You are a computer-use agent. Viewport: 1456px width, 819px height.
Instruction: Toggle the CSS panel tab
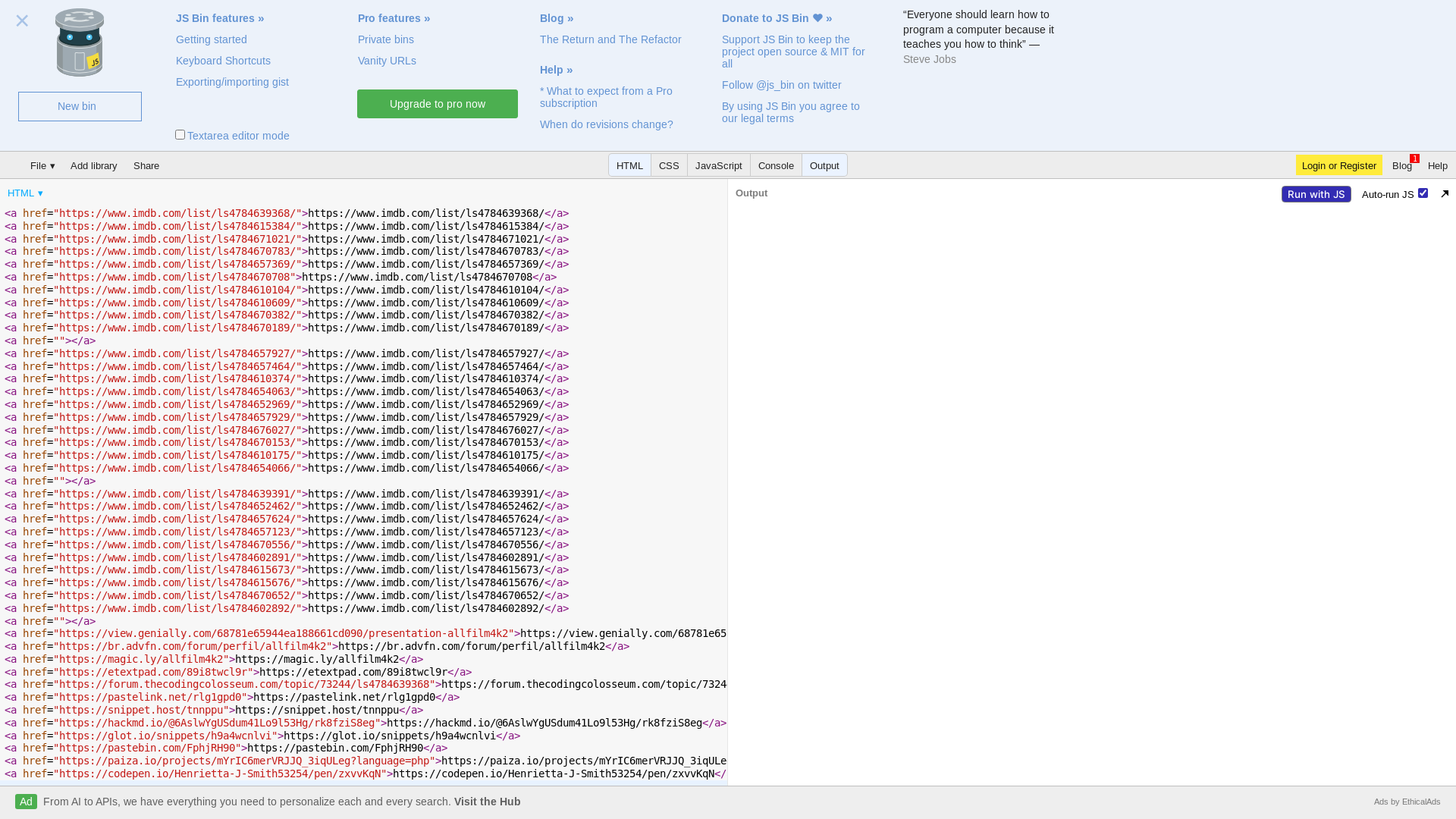tap(669, 165)
